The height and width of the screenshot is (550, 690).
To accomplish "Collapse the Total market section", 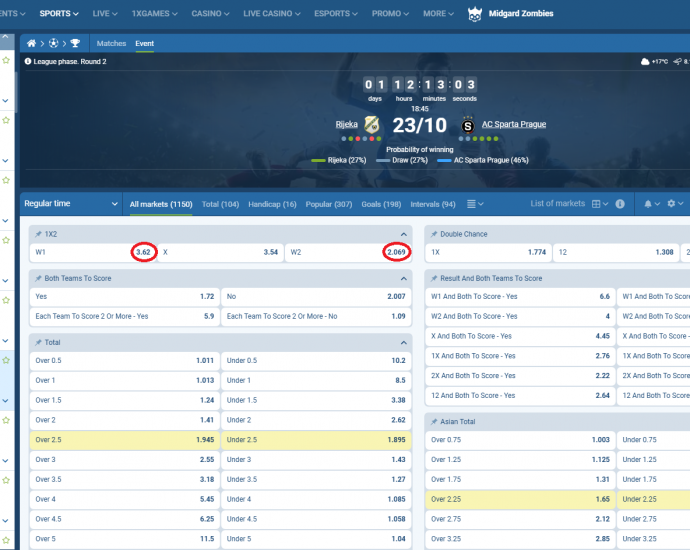I will [x=404, y=342].
